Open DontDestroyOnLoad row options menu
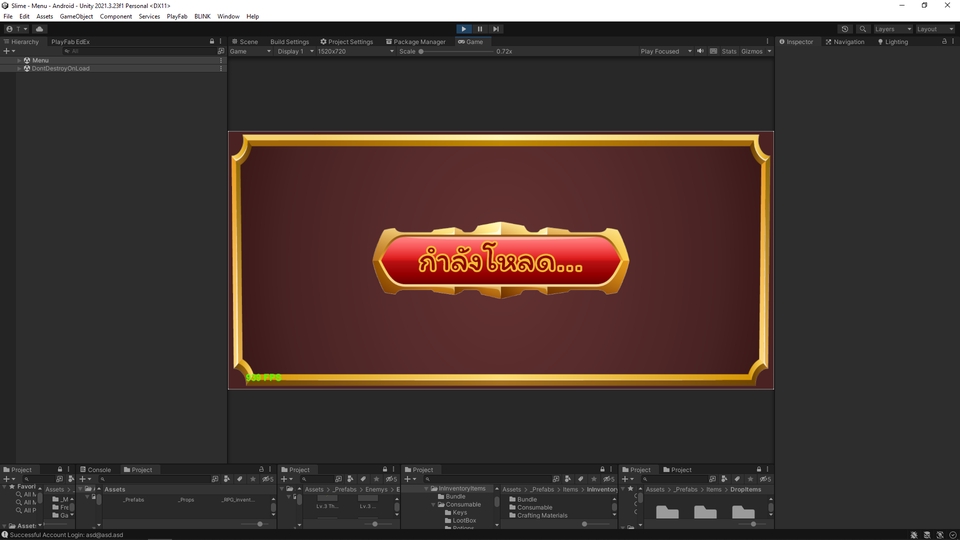Screen dimensions: 960x540 coord(221,69)
